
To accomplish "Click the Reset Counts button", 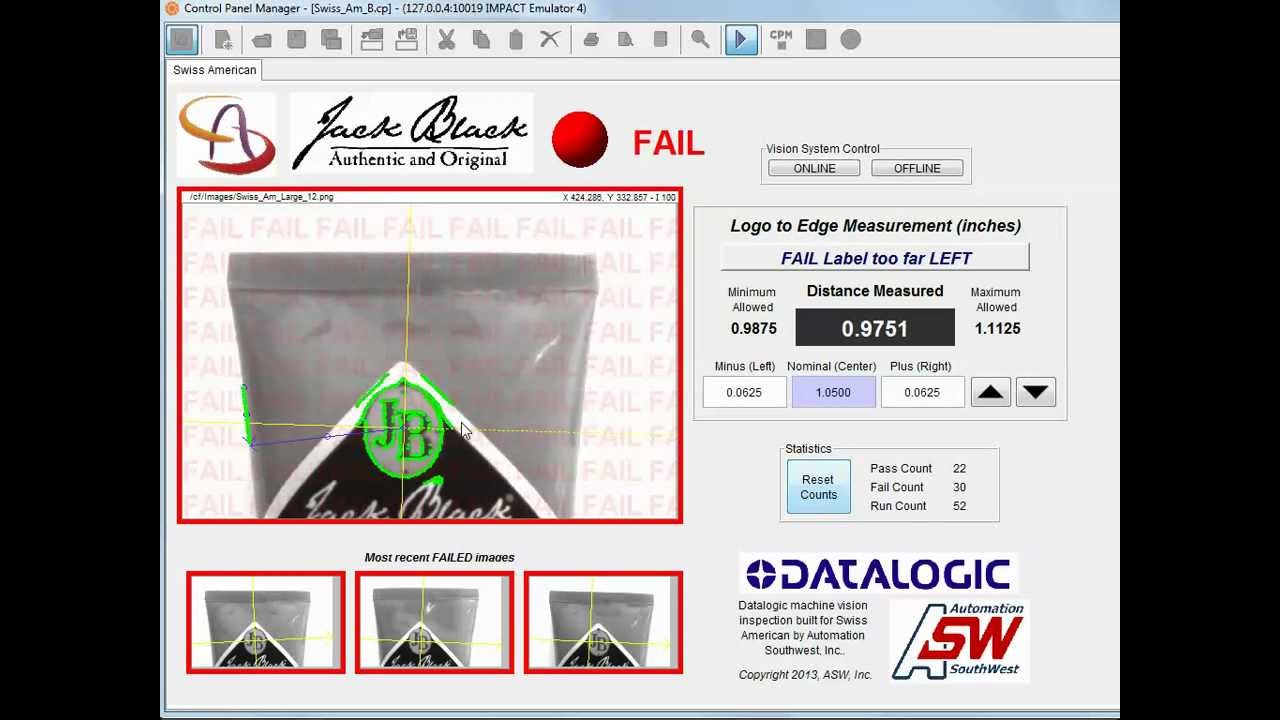I will click(x=818, y=487).
